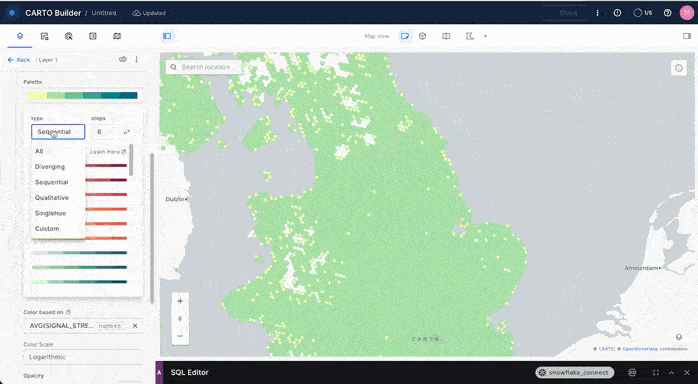Click the palette list scrollbar
This screenshot has height=384, width=698.
point(131,160)
